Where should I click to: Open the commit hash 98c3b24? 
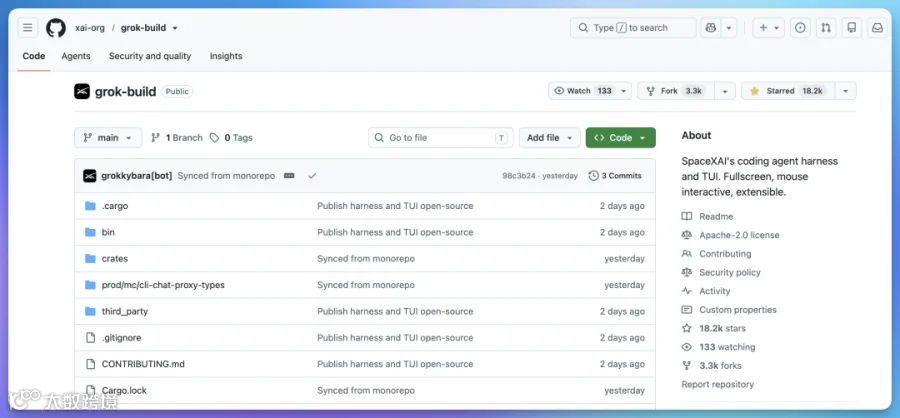coord(520,176)
